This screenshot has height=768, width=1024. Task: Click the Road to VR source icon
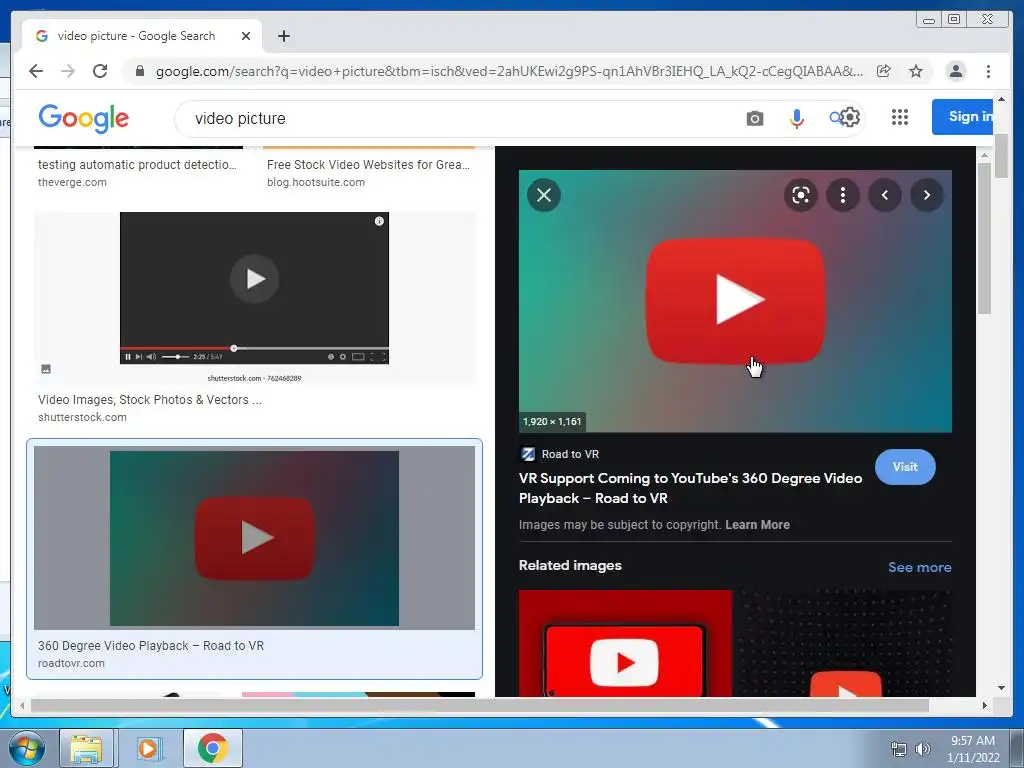pos(528,454)
